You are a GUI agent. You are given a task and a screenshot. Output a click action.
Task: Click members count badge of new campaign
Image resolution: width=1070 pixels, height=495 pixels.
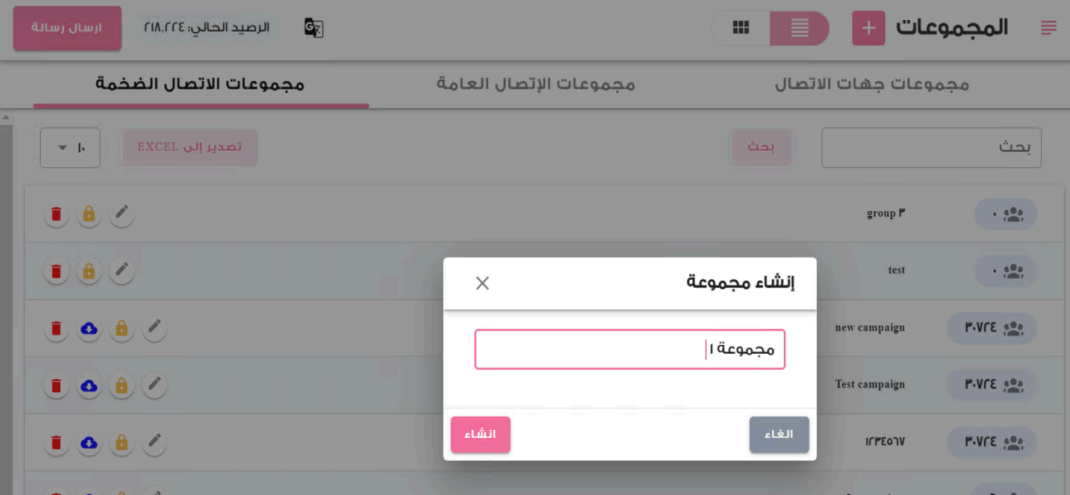click(992, 328)
